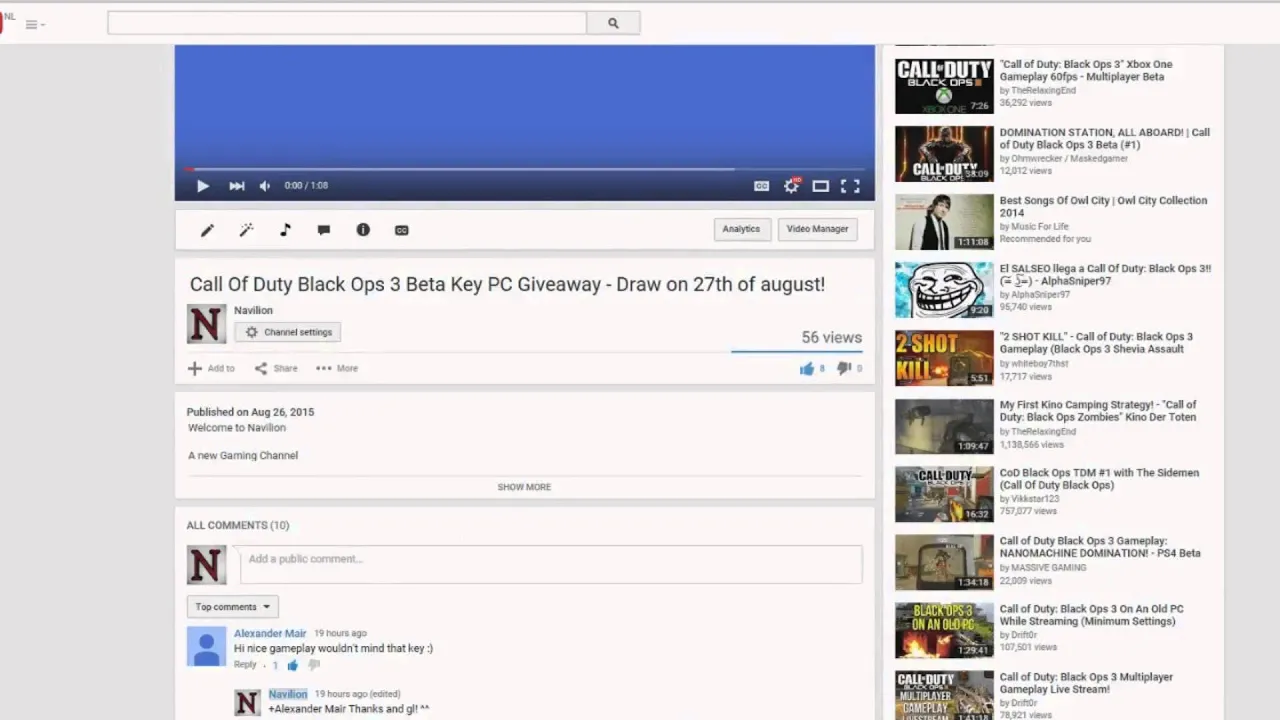This screenshot has height=720, width=1280.
Task: Click the video progress bar
Action: [x=524, y=169]
